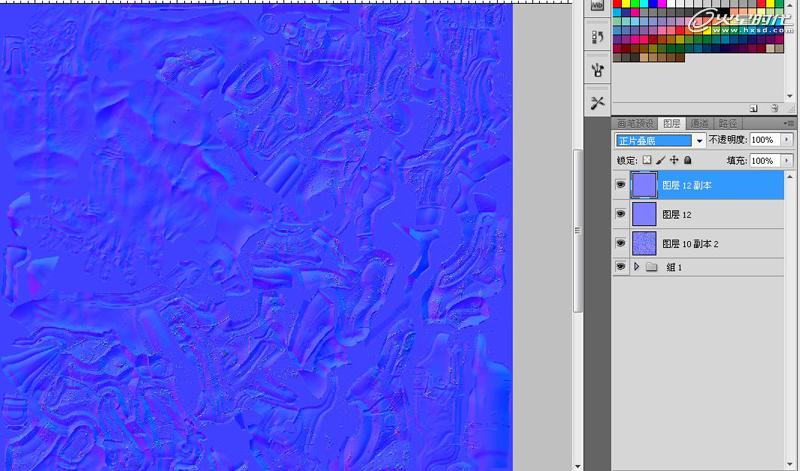Select the 图层 10 副本 2 layer name
800x471 pixels.
[690, 244]
